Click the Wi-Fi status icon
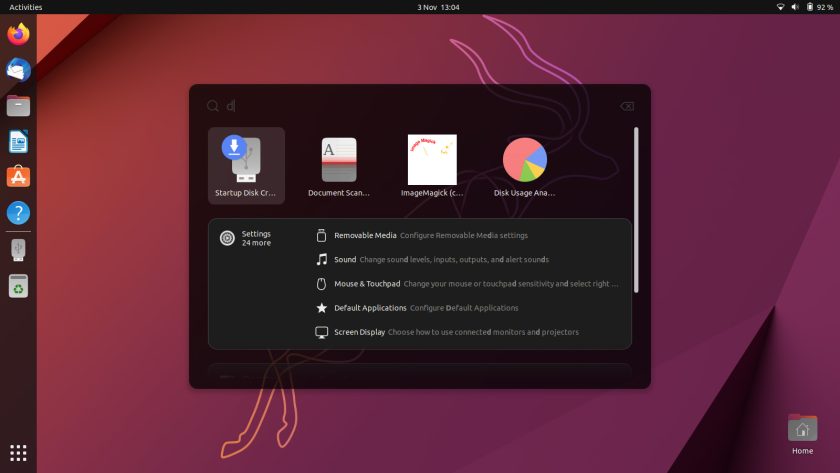 click(x=781, y=7)
